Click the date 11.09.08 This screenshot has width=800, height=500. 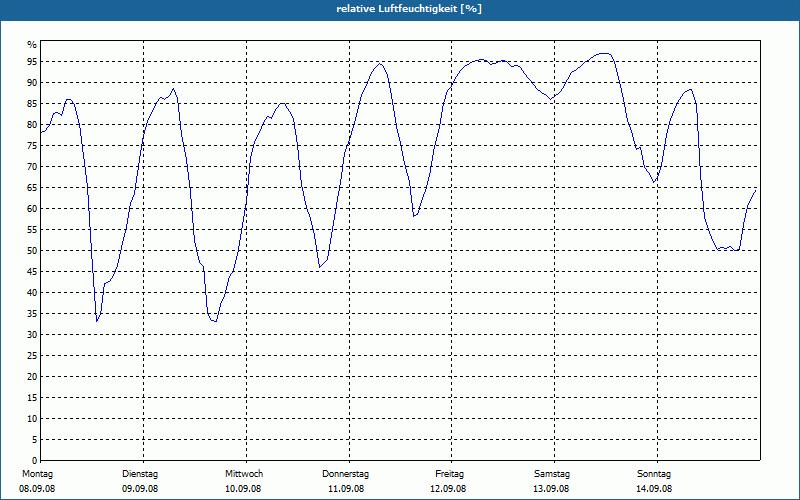pos(346,489)
